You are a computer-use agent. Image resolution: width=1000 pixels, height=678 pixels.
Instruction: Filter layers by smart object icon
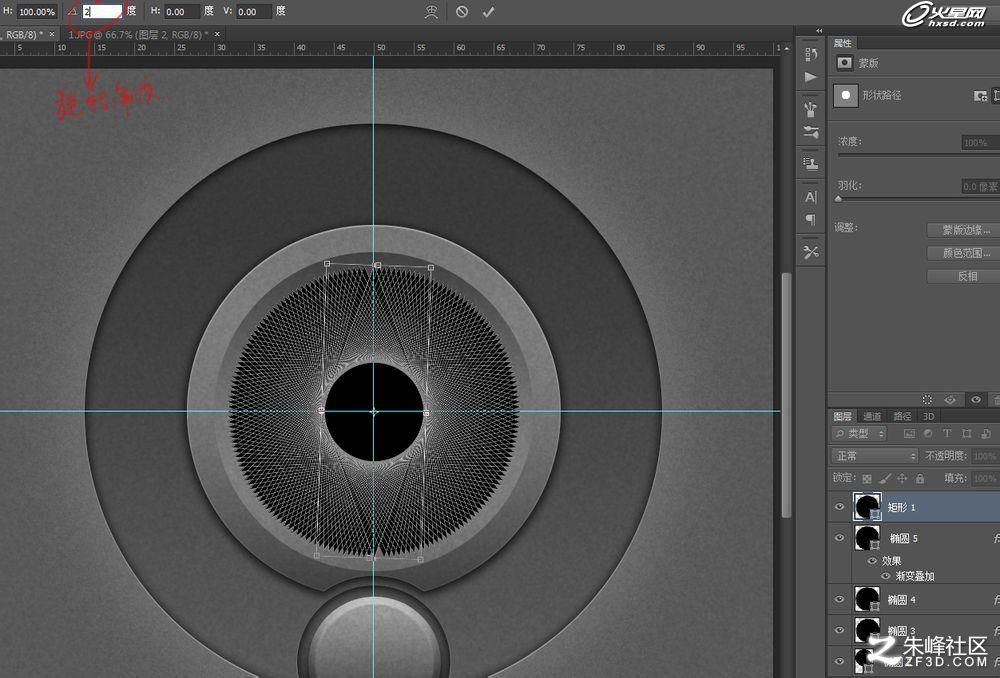[x=986, y=434]
